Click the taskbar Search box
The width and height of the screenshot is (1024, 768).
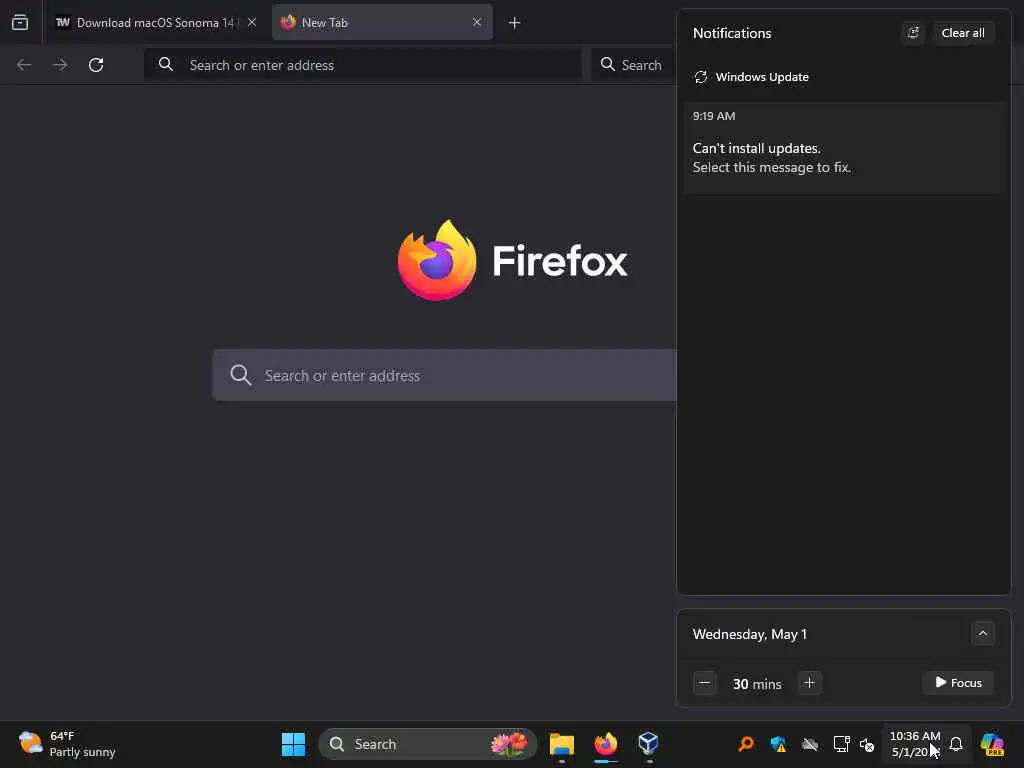click(x=428, y=744)
